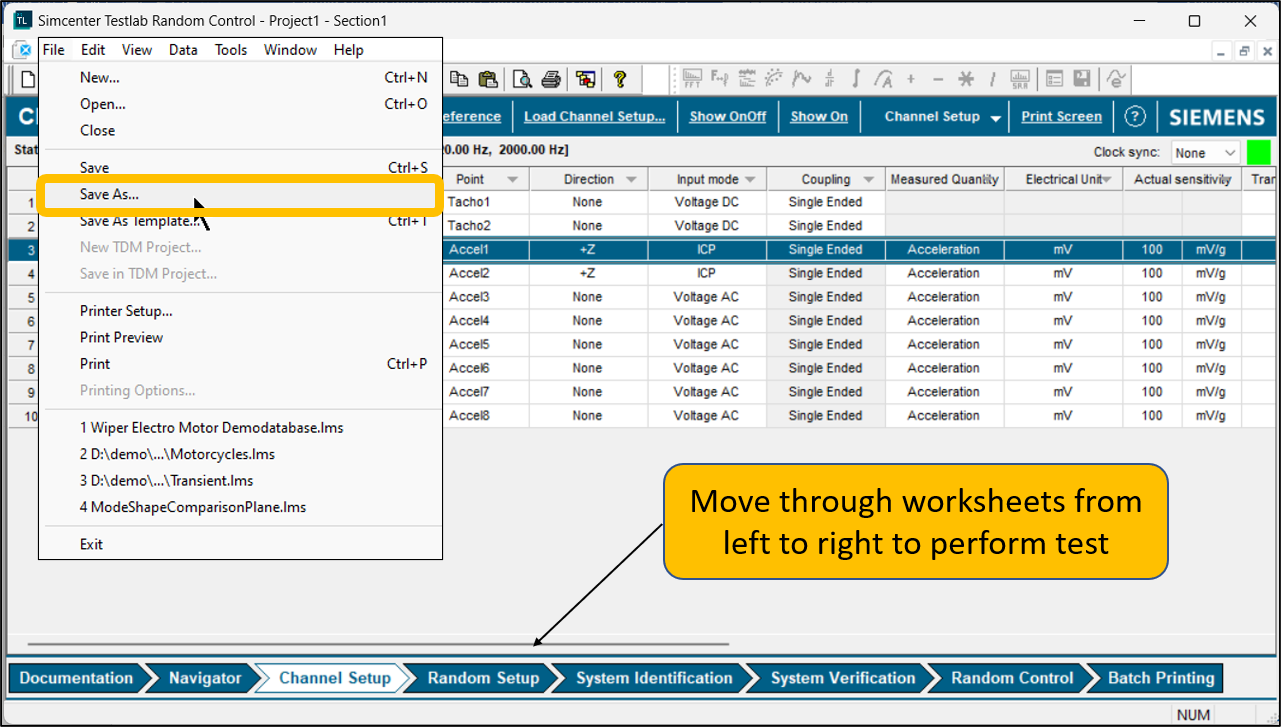The width and height of the screenshot is (1281, 727).
Task: Choose Save As... from File menu
Action: click(109, 195)
